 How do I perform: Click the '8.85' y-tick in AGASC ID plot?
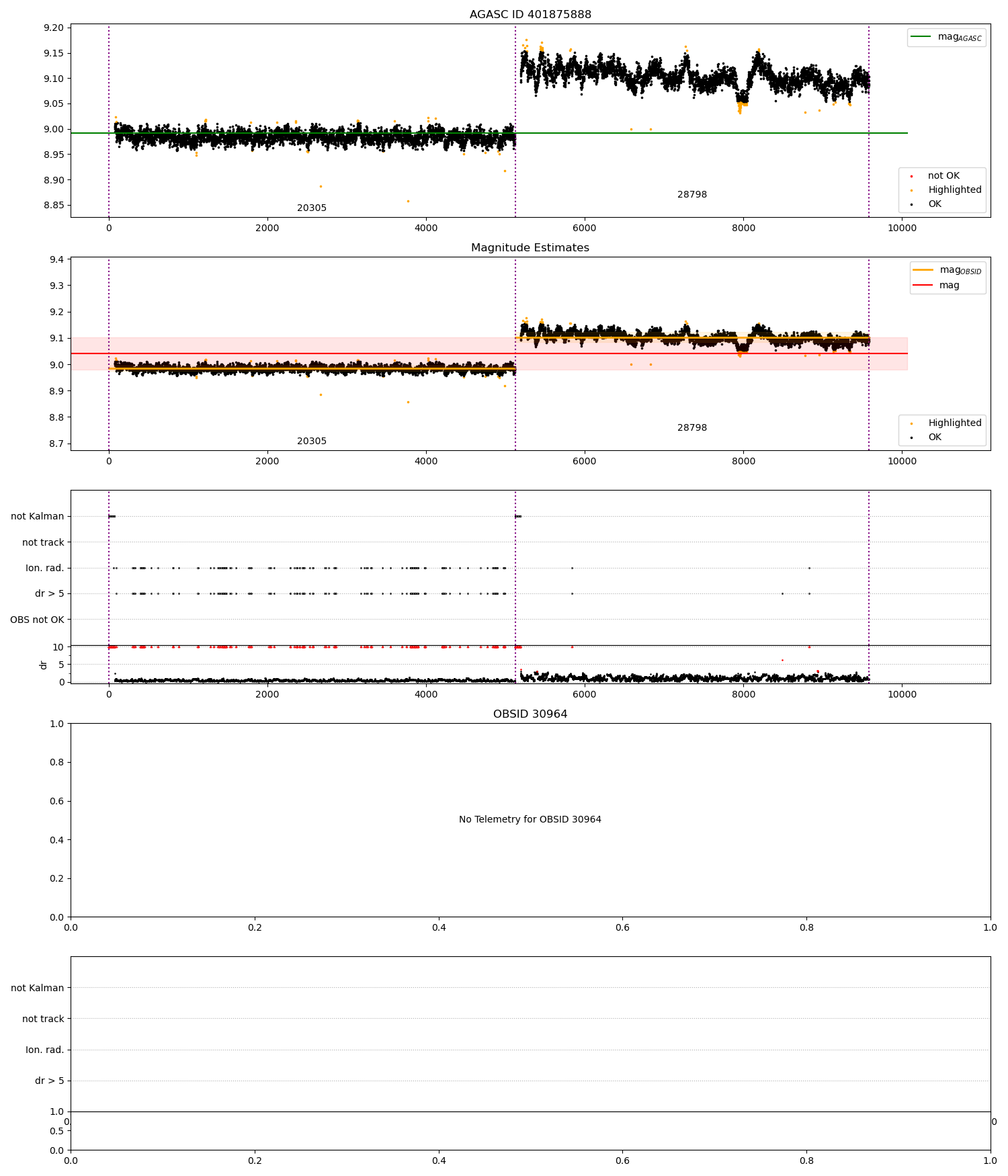(x=54, y=206)
